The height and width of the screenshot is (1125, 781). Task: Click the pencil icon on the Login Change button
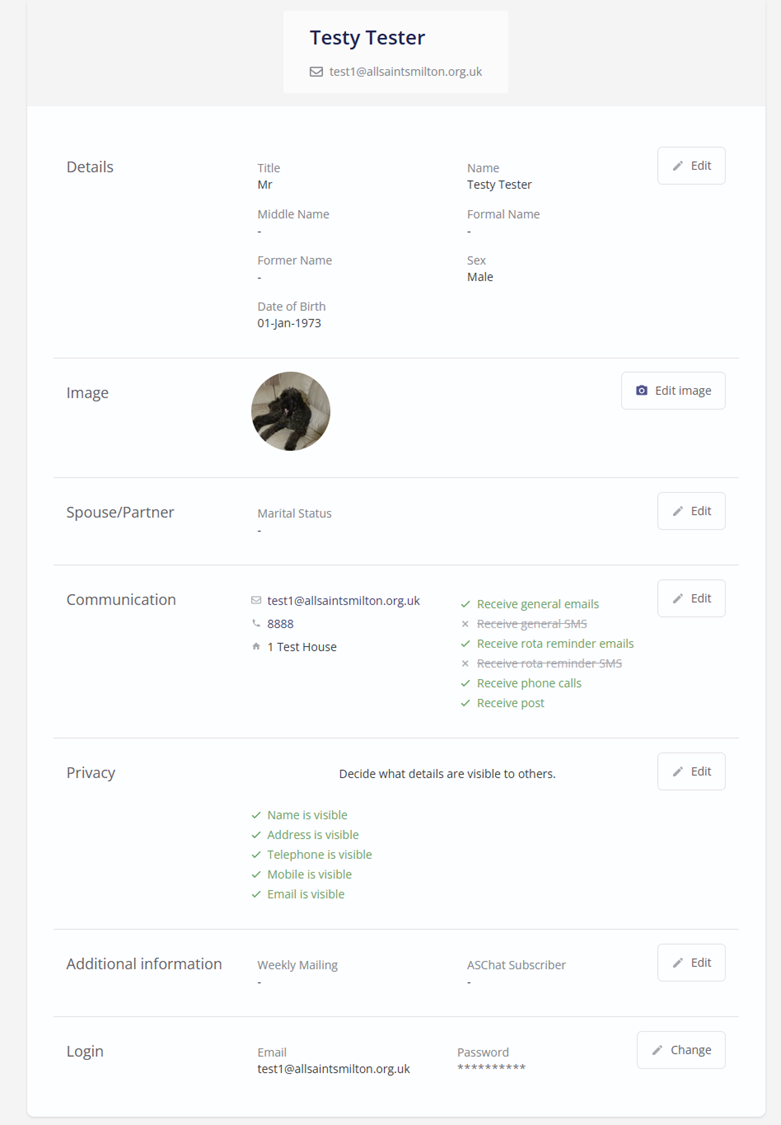pyautogui.click(x=657, y=1050)
